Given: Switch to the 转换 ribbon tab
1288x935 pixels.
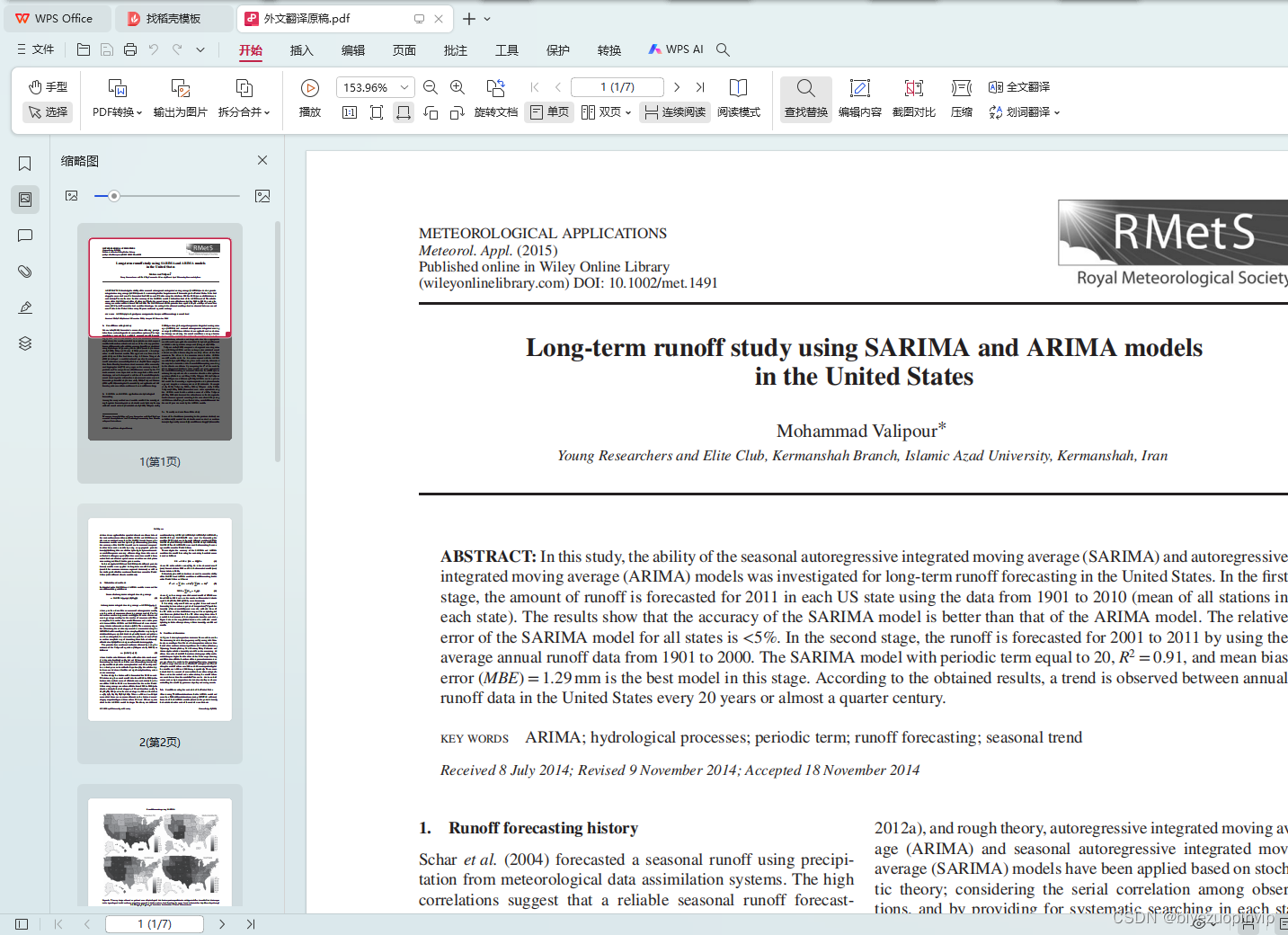Looking at the screenshot, I should coord(609,50).
